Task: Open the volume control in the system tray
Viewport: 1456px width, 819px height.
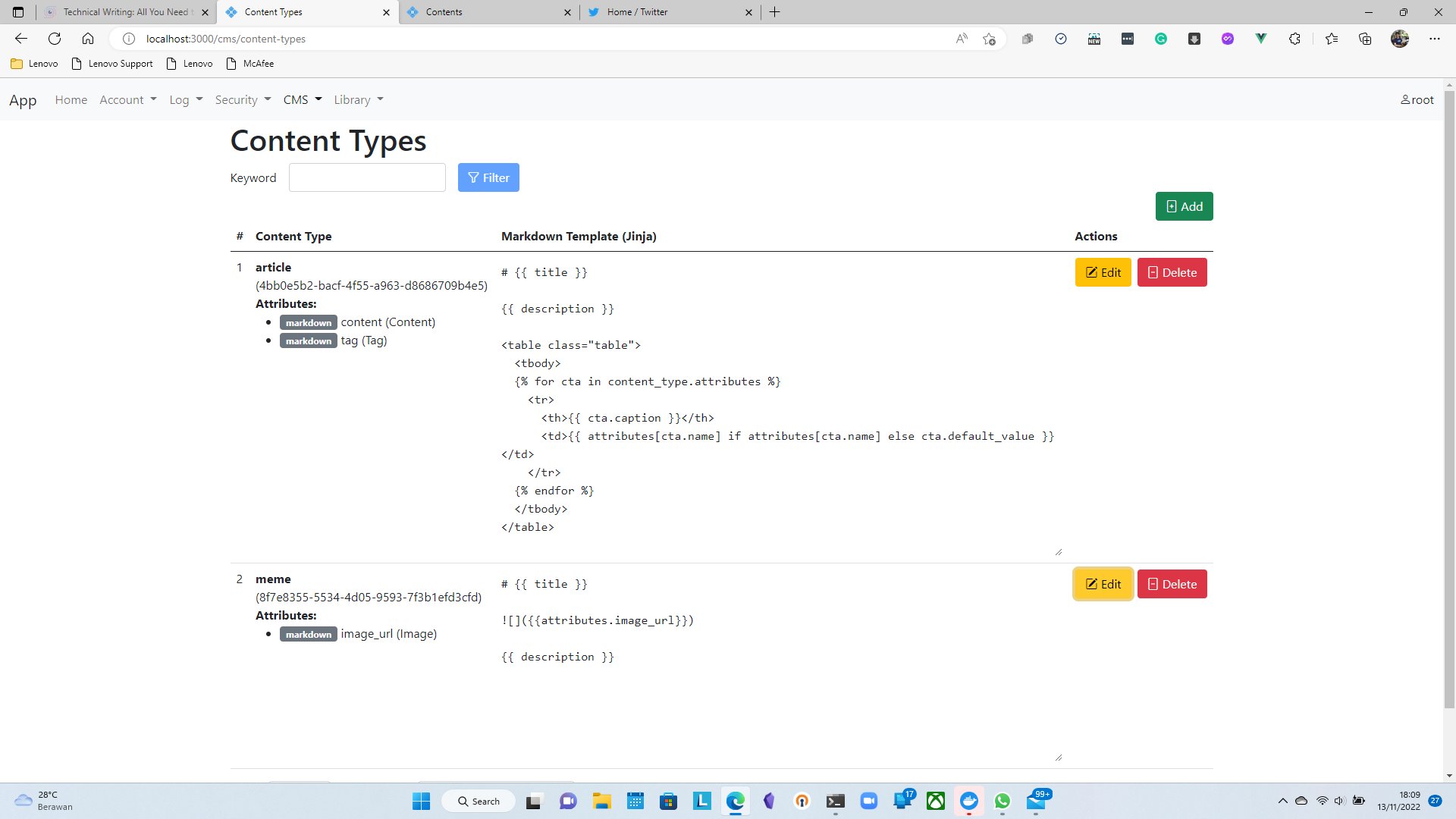Action: [x=1338, y=801]
